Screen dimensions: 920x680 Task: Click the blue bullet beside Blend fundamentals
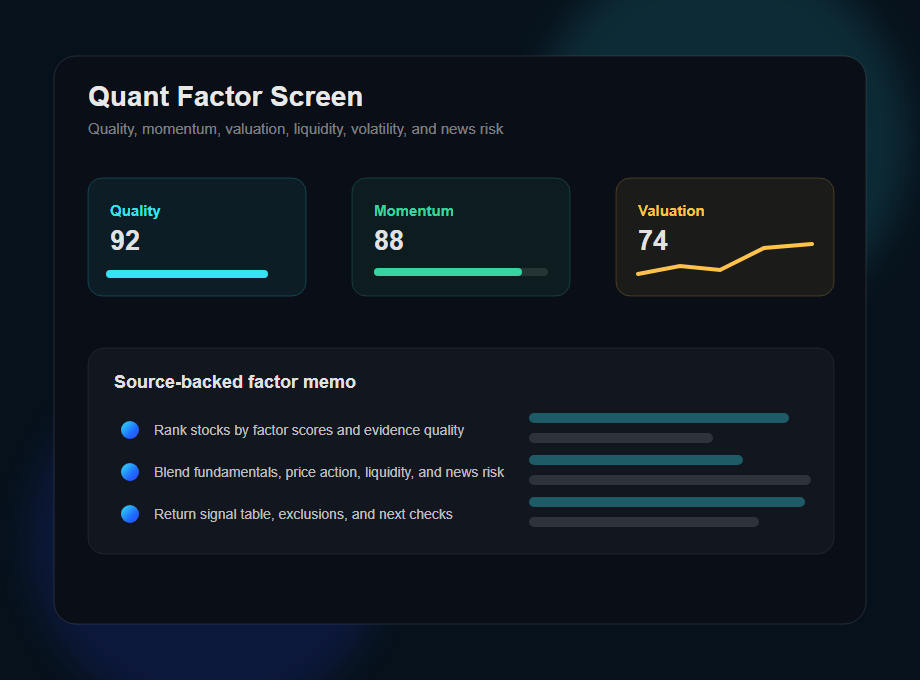(x=130, y=472)
